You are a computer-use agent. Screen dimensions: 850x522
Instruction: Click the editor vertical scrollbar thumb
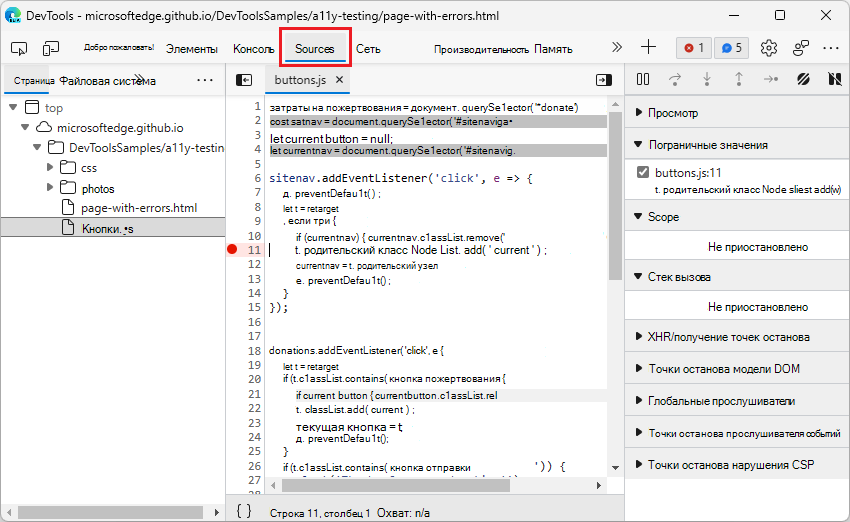pos(615,196)
